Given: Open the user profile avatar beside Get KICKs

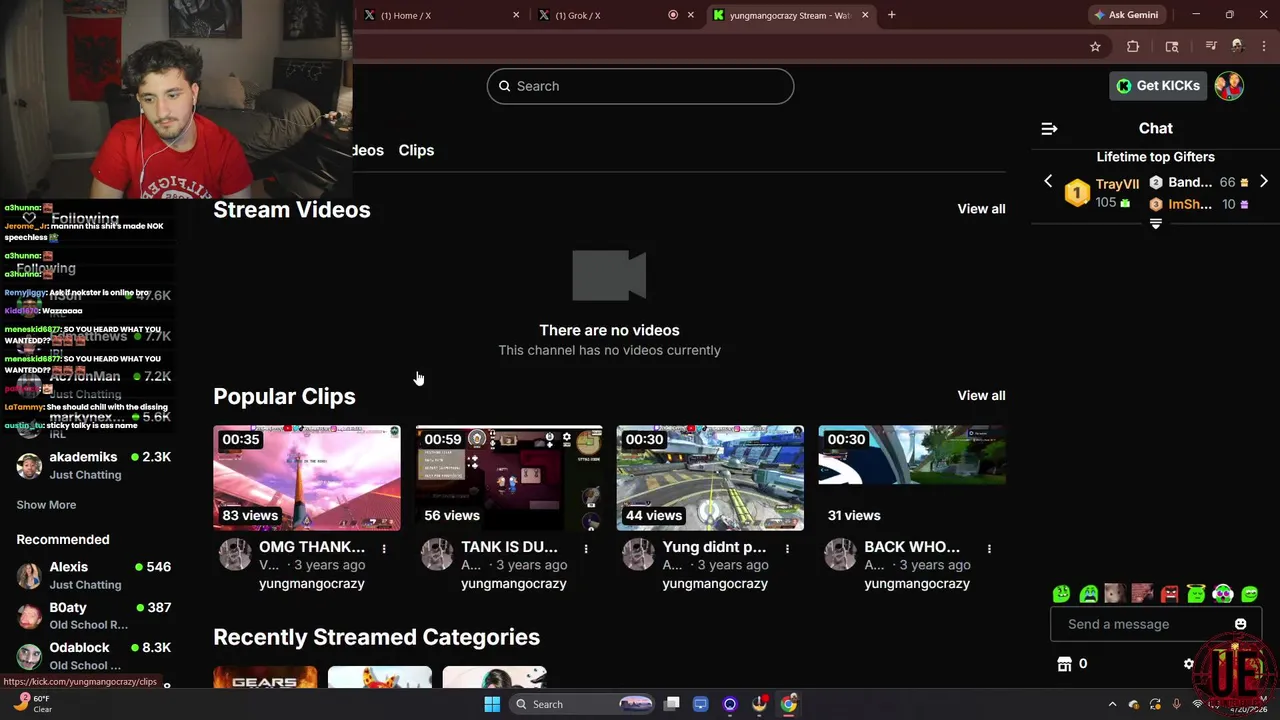Looking at the screenshot, I should (1229, 86).
